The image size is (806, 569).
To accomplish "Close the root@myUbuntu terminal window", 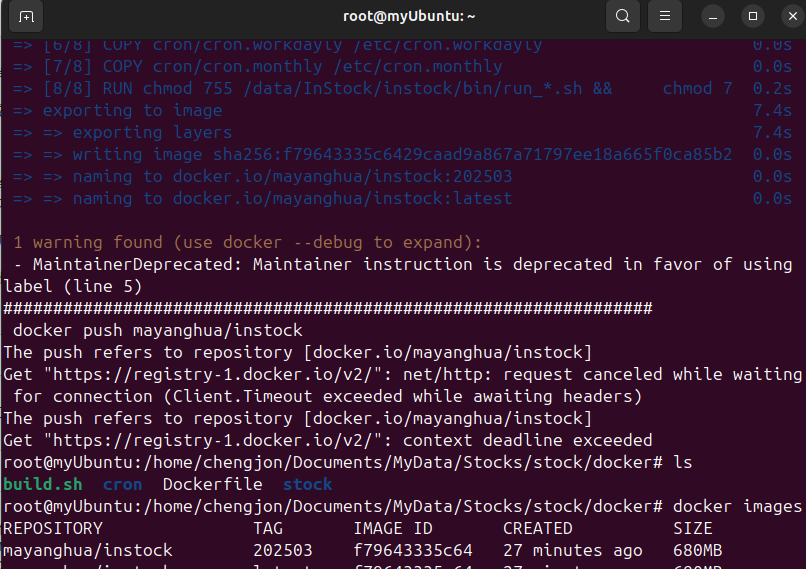I will tap(793, 16).
